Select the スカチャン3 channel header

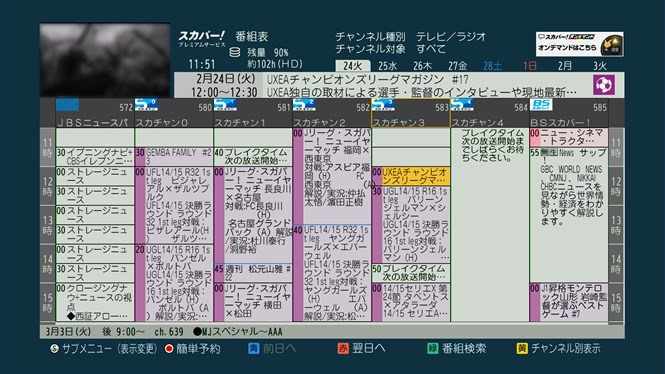coord(411,113)
